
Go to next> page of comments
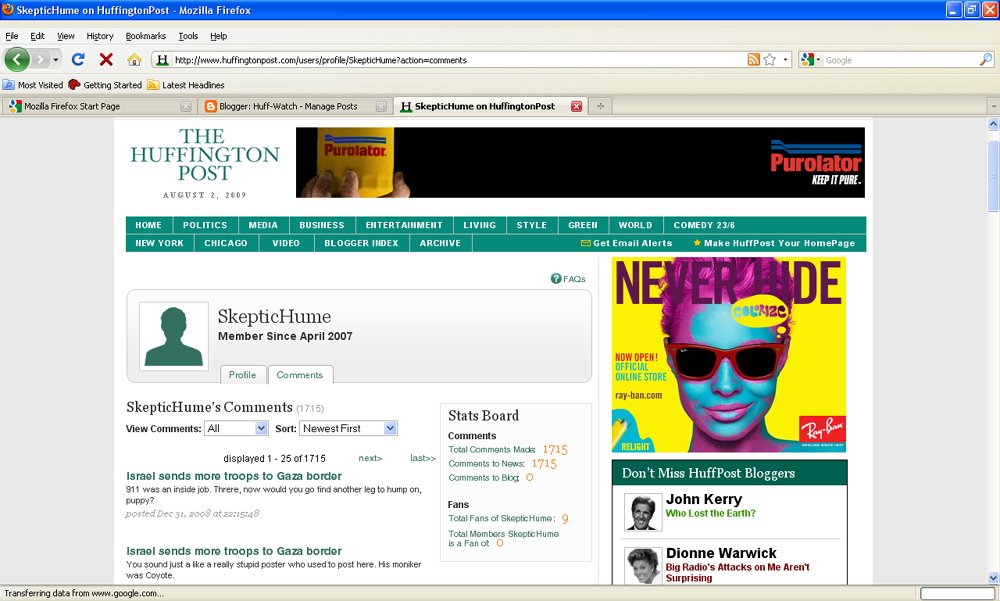[370, 458]
